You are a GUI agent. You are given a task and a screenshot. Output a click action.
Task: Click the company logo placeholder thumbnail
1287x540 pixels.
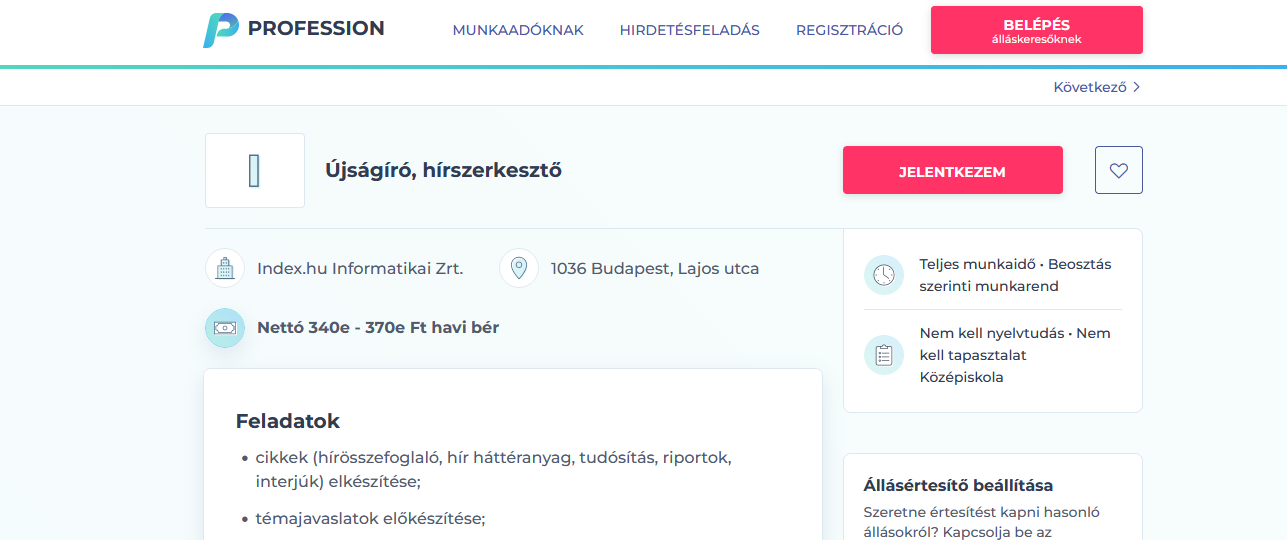coord(255,171)
